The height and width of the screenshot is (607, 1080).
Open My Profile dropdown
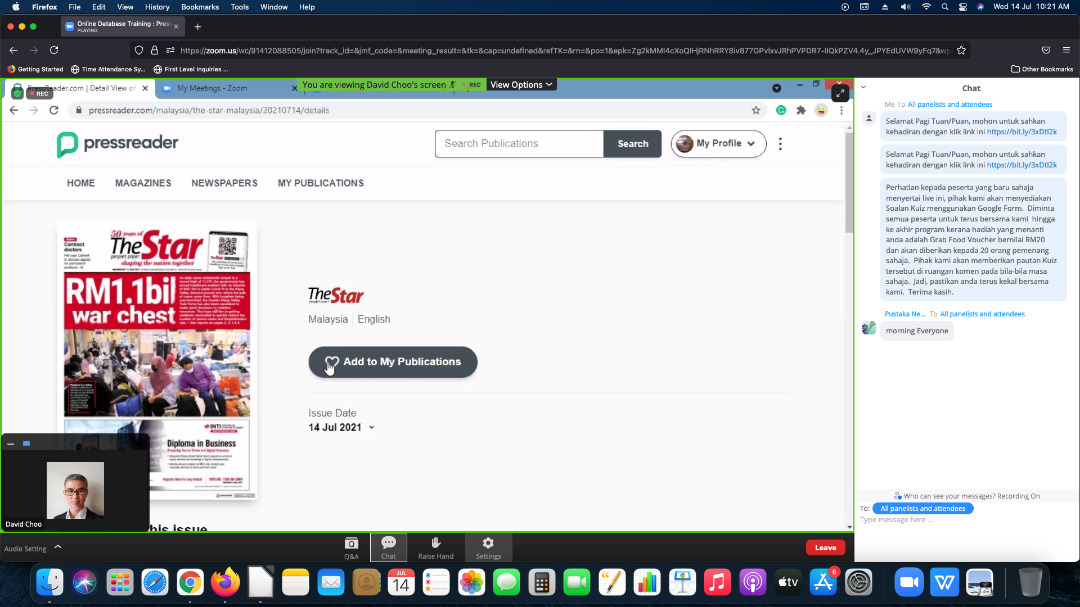click(x=718, y=143)
